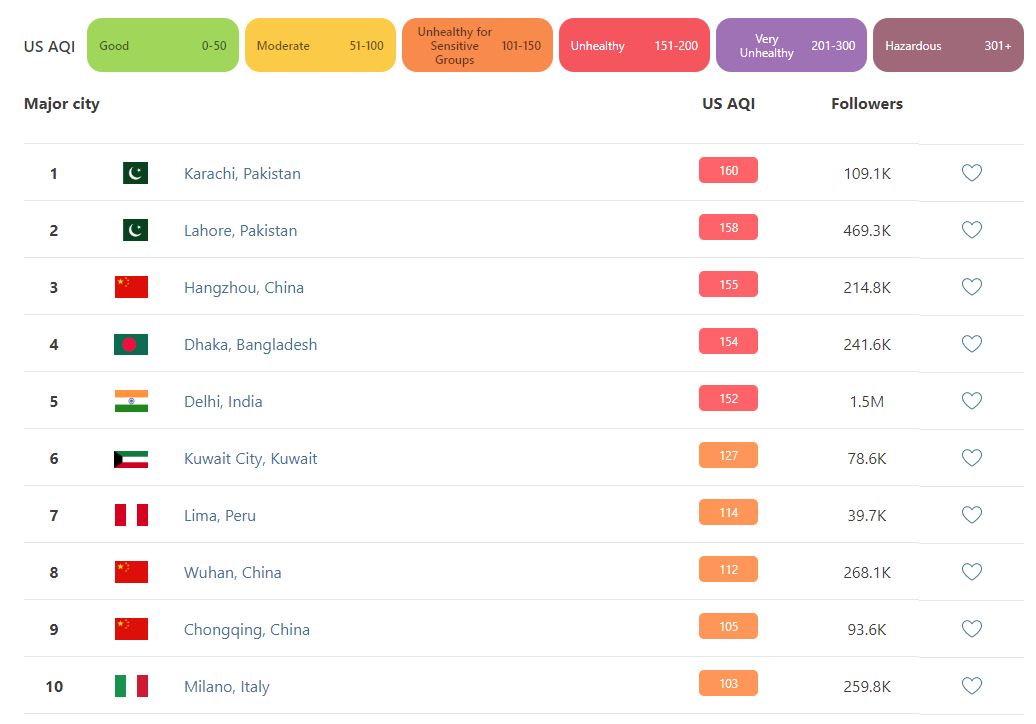
Task: Click the Italy flag icon
Action: (x=131, y=686)
